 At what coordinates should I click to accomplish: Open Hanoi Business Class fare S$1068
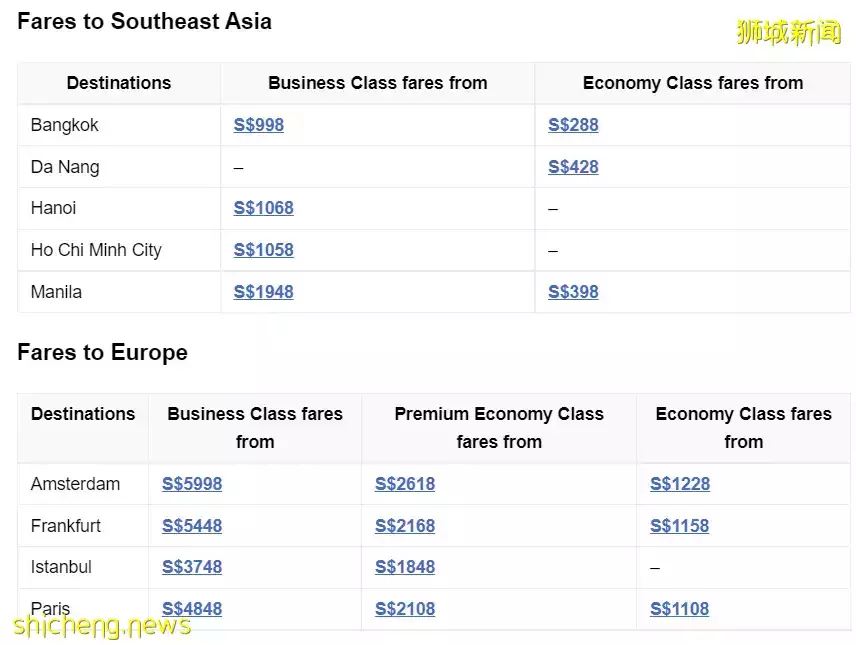click(263, 208)
